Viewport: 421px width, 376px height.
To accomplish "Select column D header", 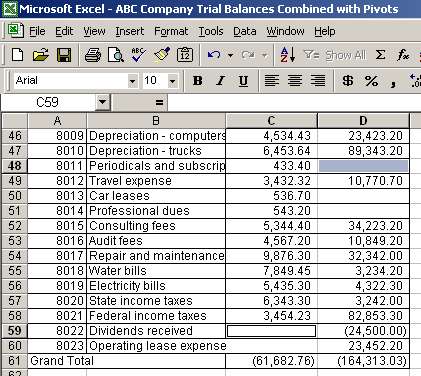I will pos(363,121).
